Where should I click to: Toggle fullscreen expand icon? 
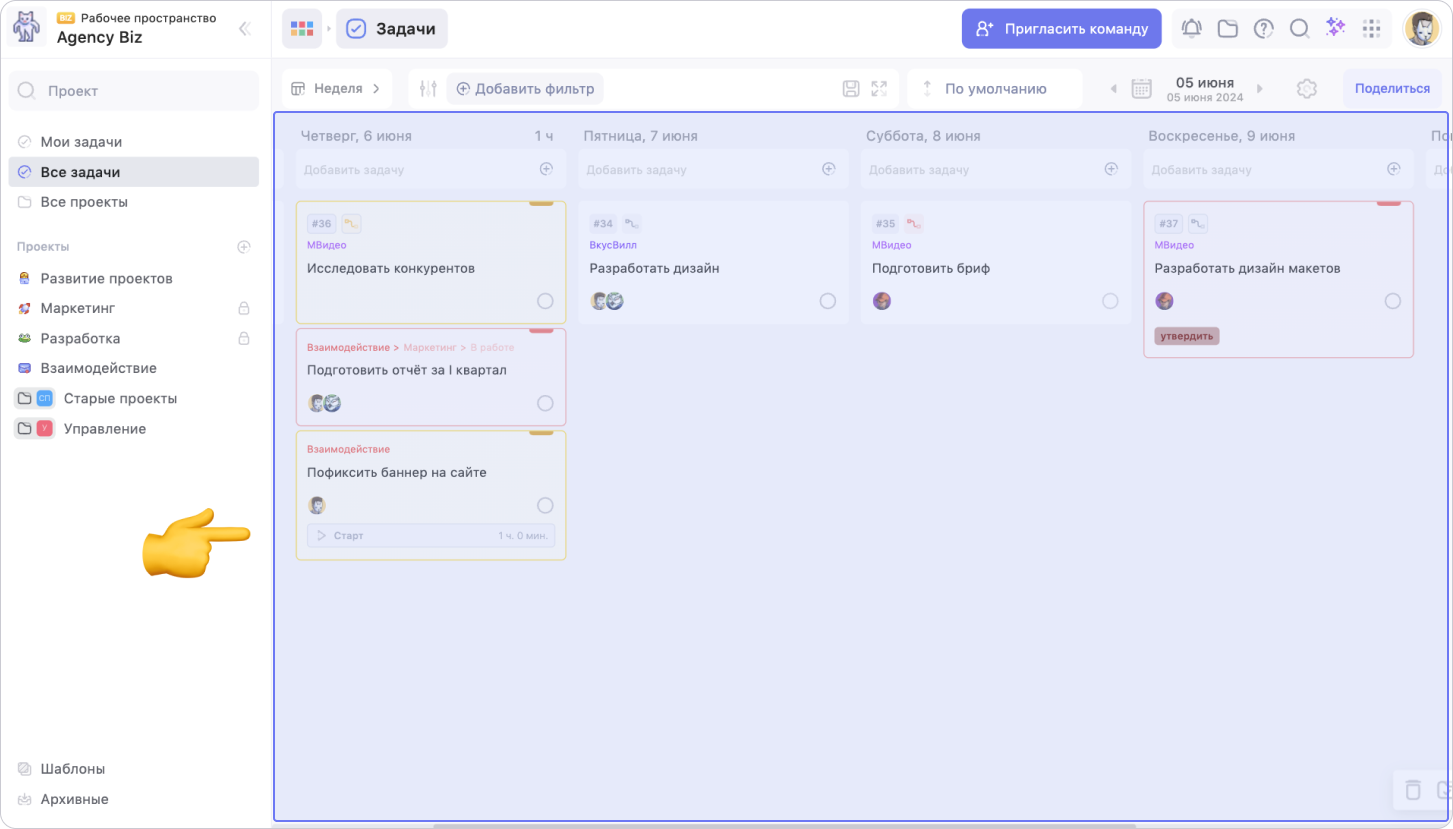[879, 89]
